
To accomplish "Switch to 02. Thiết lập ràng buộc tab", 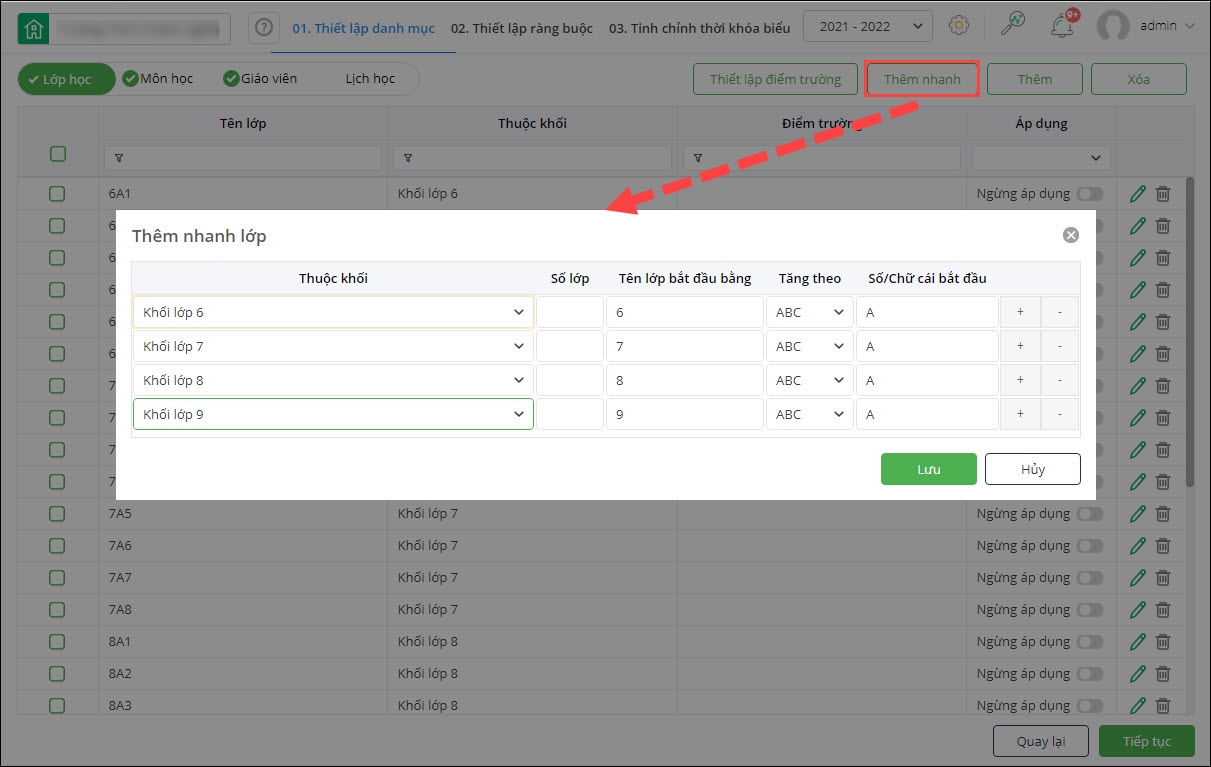I will [521, 28].
